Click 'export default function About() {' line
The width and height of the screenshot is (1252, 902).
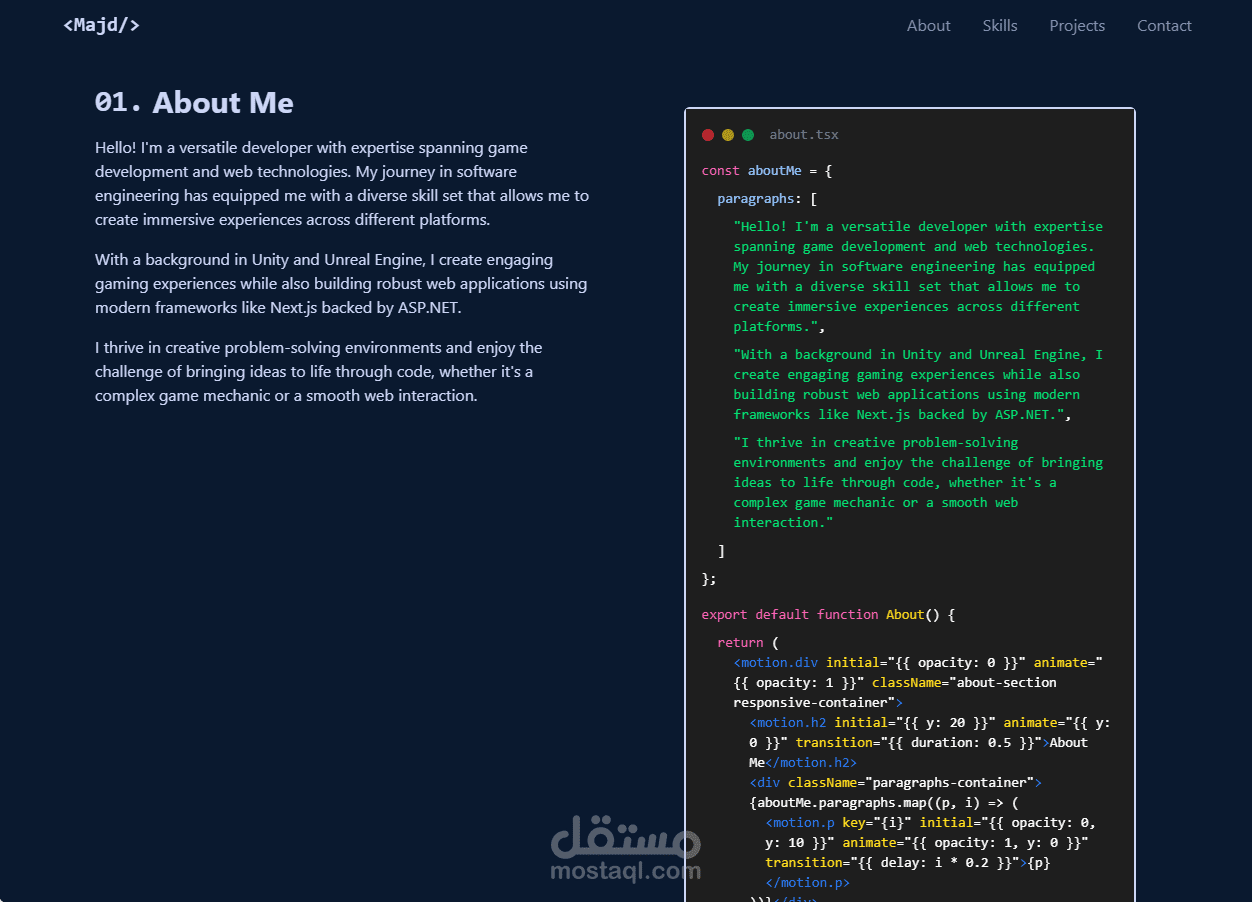(828, 615)
